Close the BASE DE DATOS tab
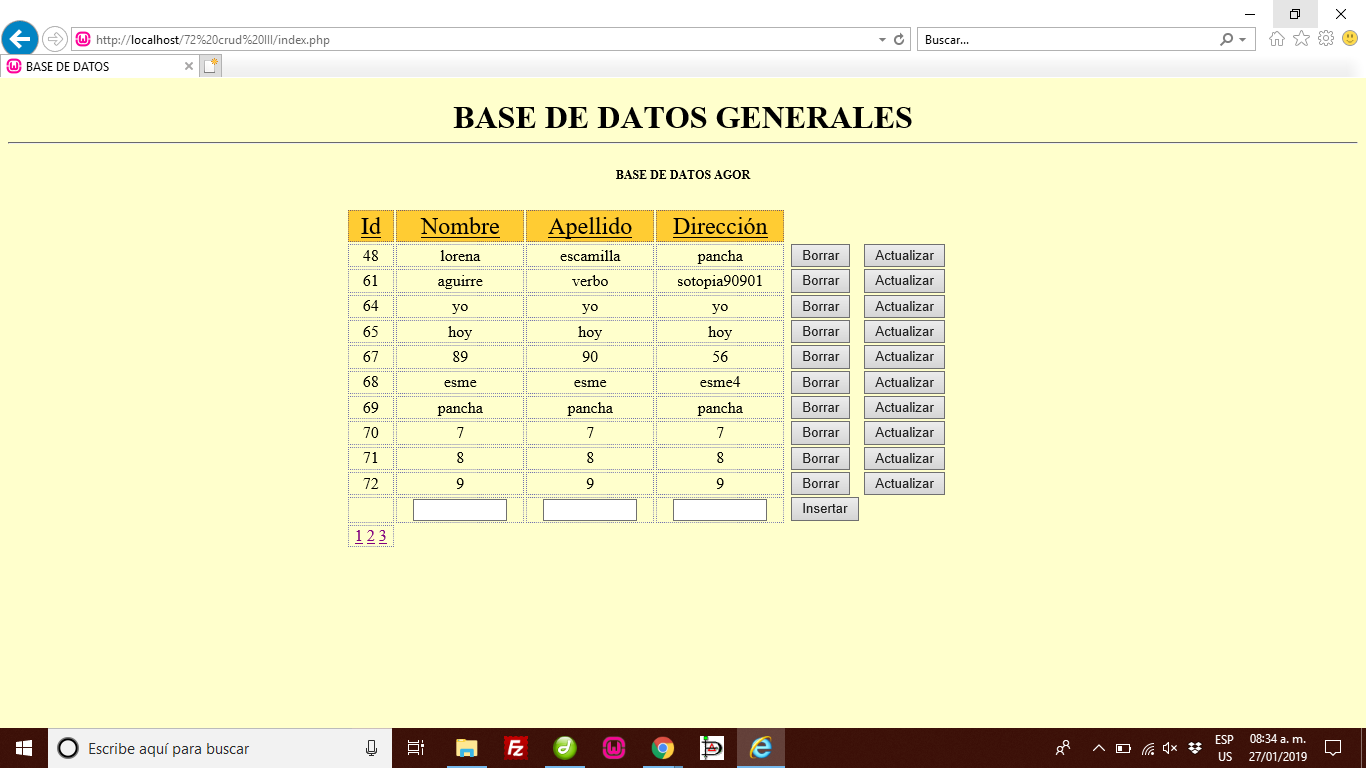1366x768 pixels. click(x=189, y=66)
